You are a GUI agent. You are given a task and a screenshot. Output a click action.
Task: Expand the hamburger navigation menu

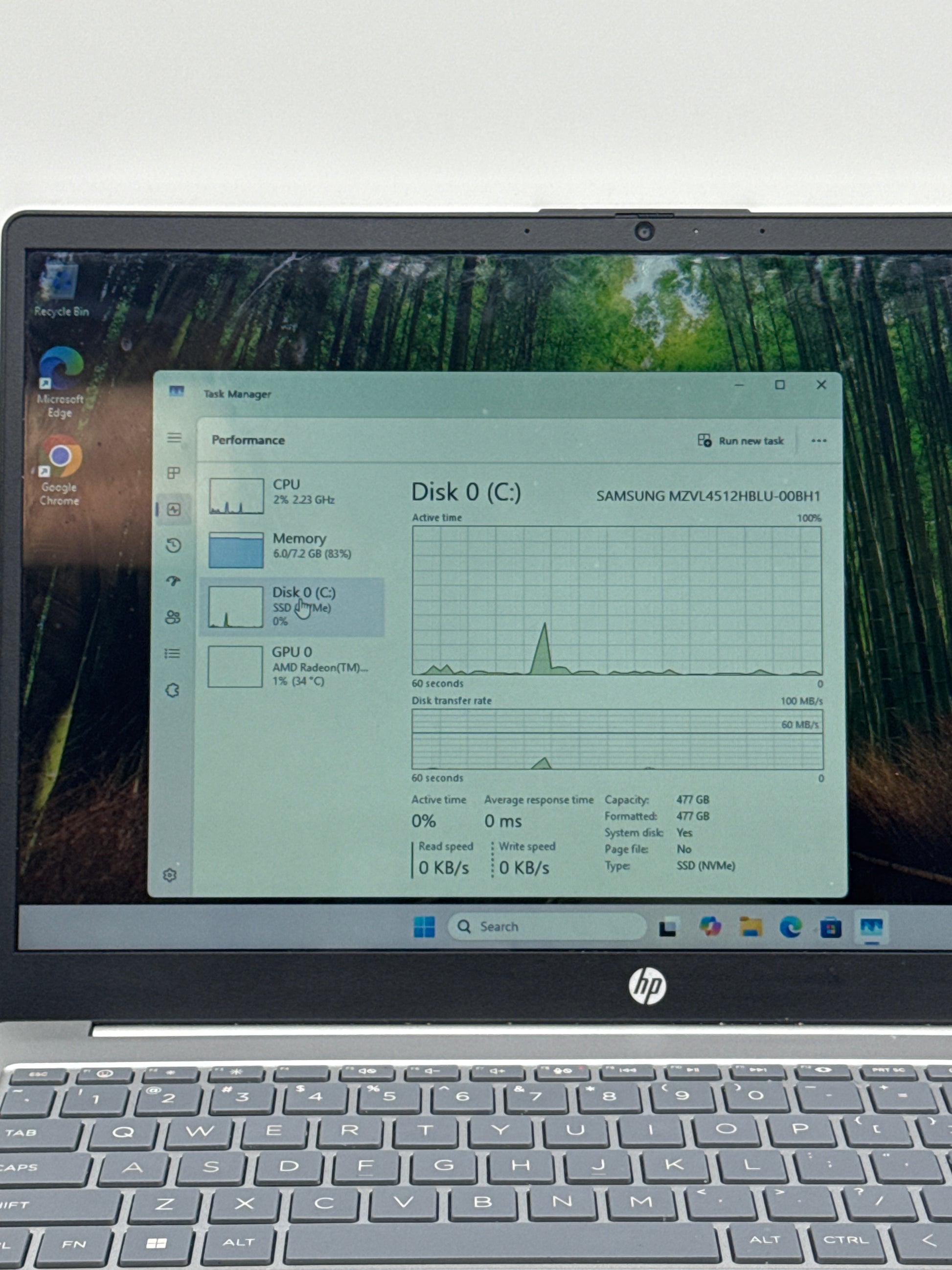tap(175, 438)
